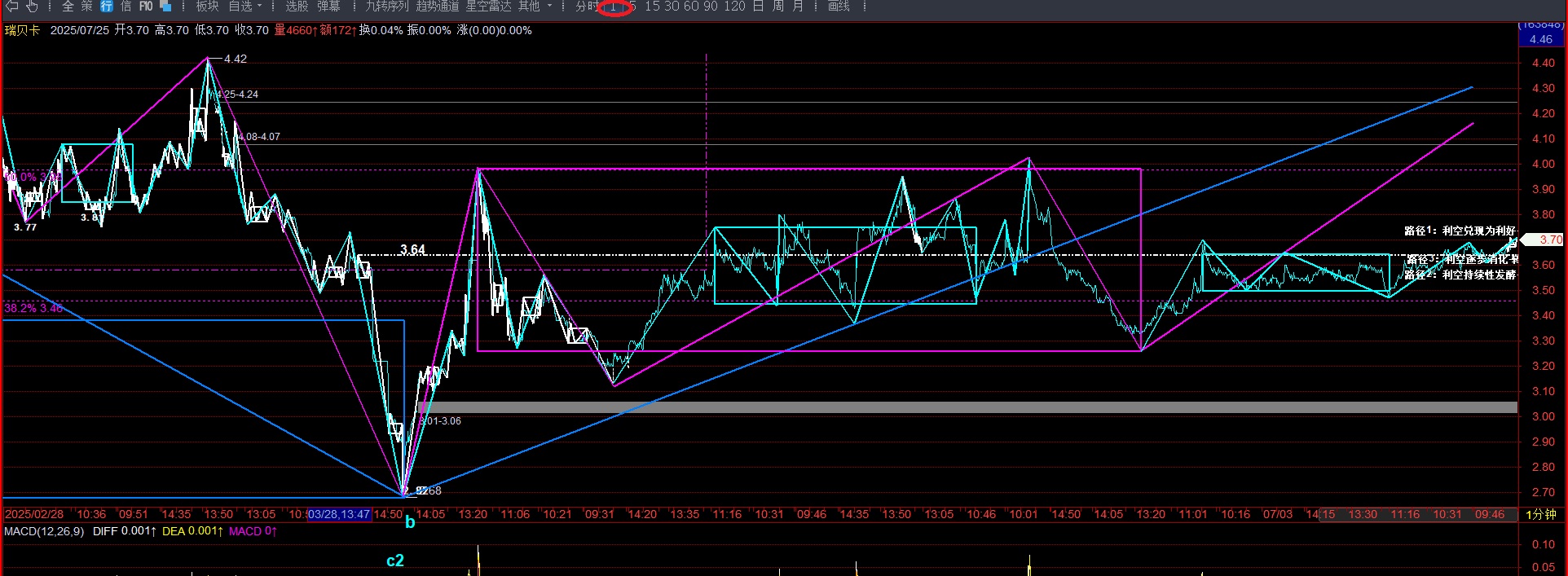This screenshot has width=1568, height=576.
Task: Click the 路径1 annotation text
Action: click(x=1459, y=231)
